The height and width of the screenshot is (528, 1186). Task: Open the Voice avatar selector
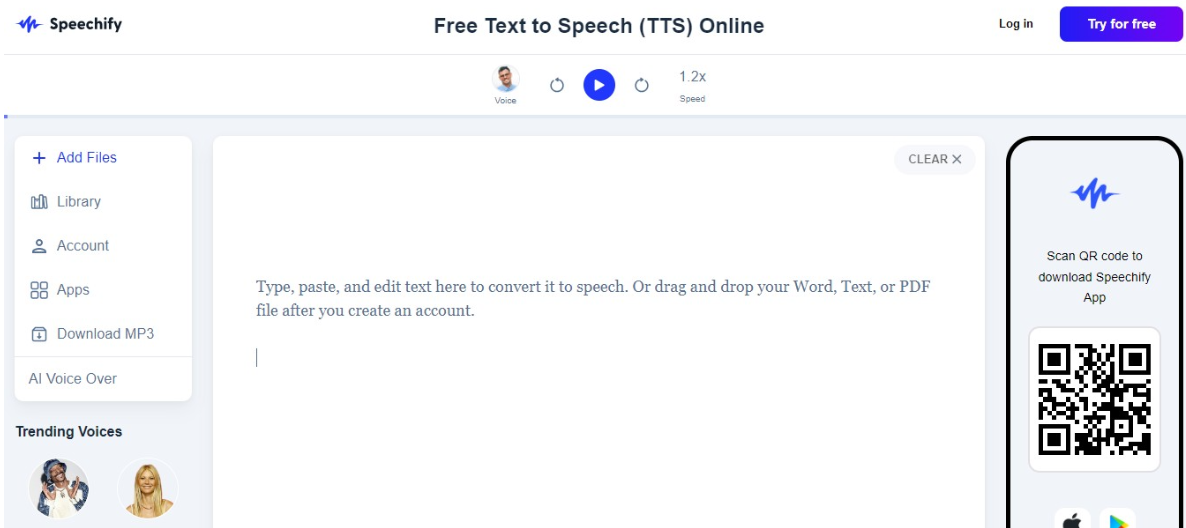click(x=505, y=79)
